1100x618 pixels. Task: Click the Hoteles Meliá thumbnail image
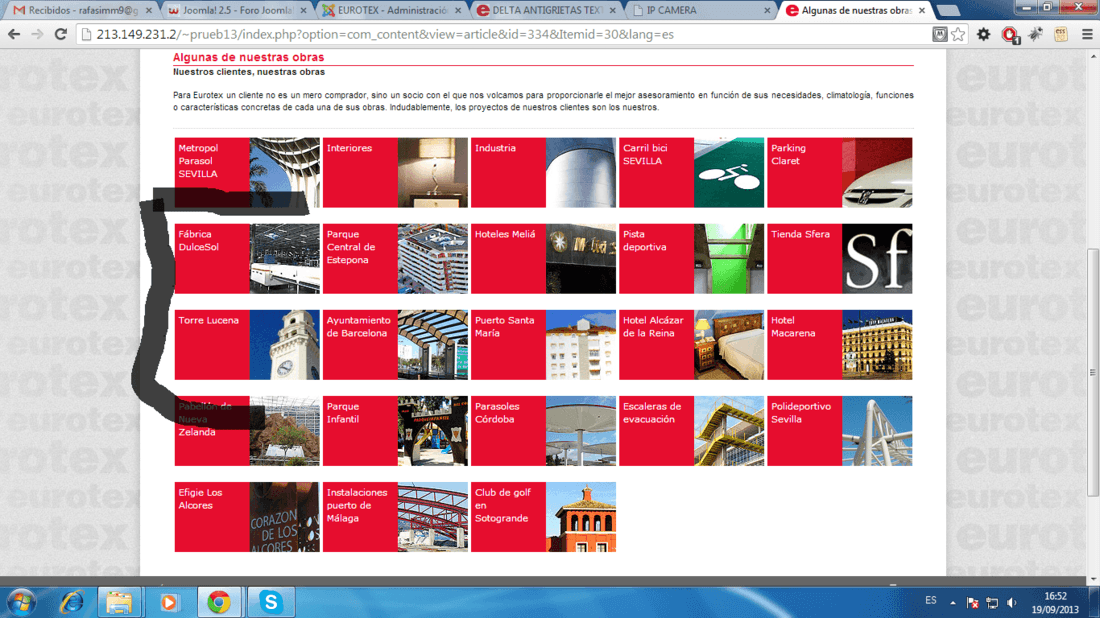(581, 259)
